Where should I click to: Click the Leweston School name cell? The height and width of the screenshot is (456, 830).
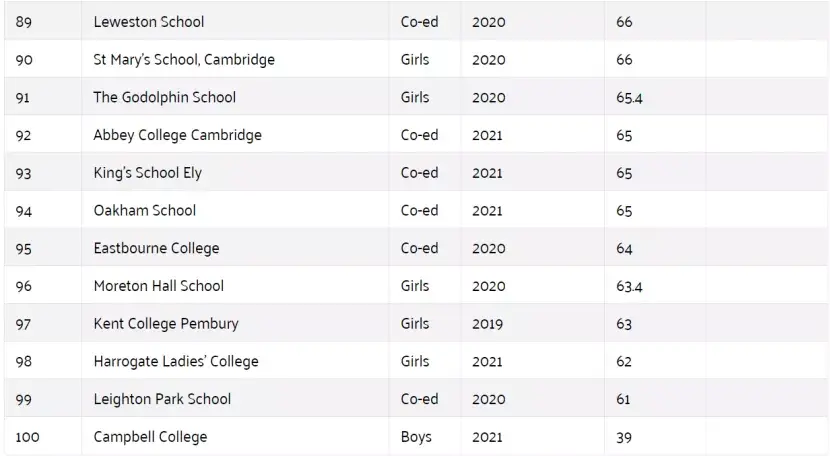tap(148, 22)
